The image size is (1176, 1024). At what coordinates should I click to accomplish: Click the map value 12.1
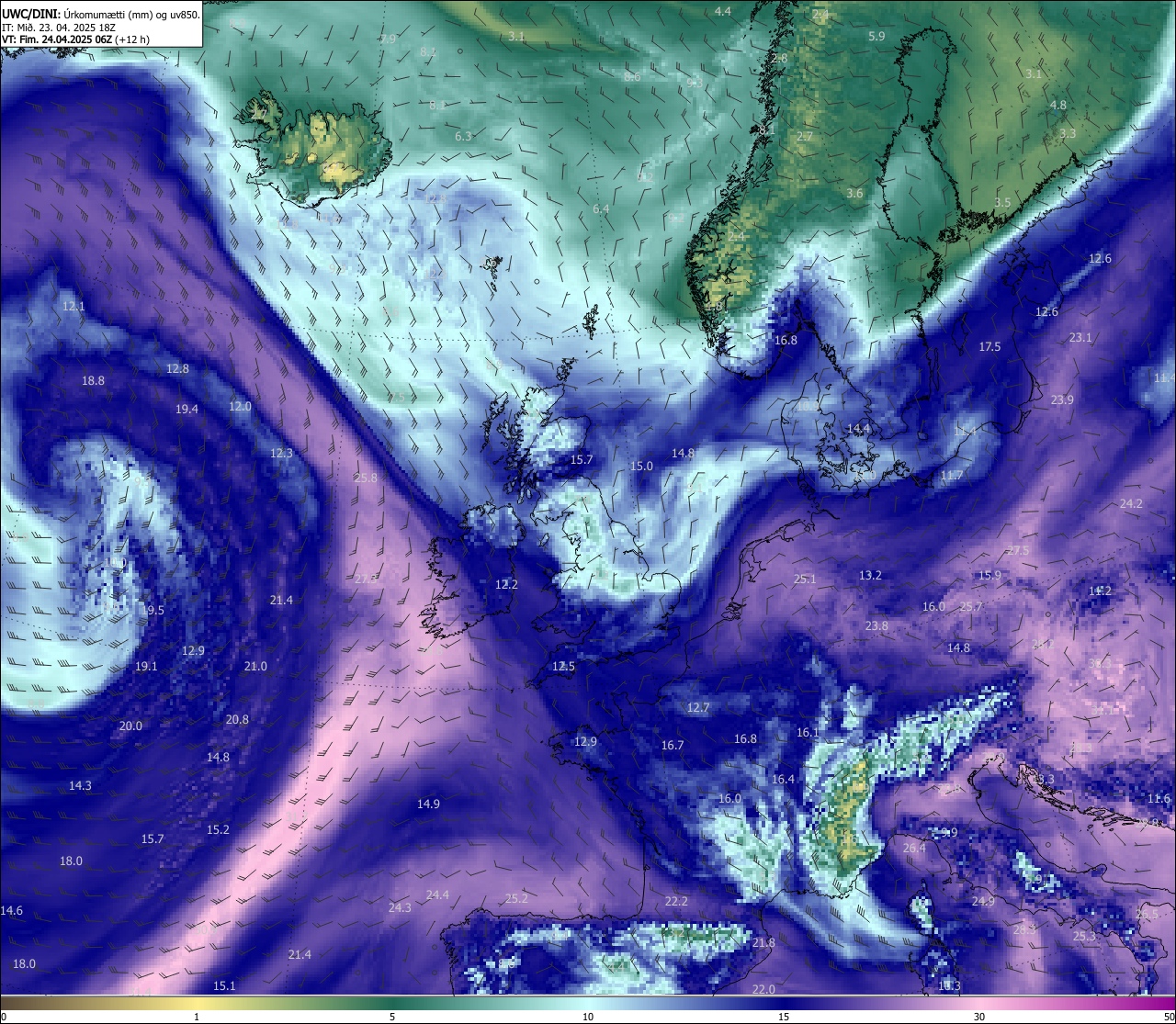(73, 306)
